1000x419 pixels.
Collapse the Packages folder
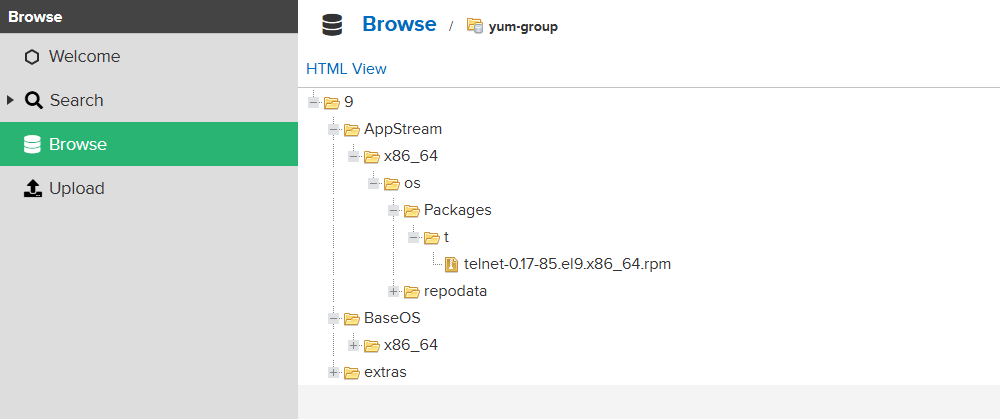click(x=393, y=210)
